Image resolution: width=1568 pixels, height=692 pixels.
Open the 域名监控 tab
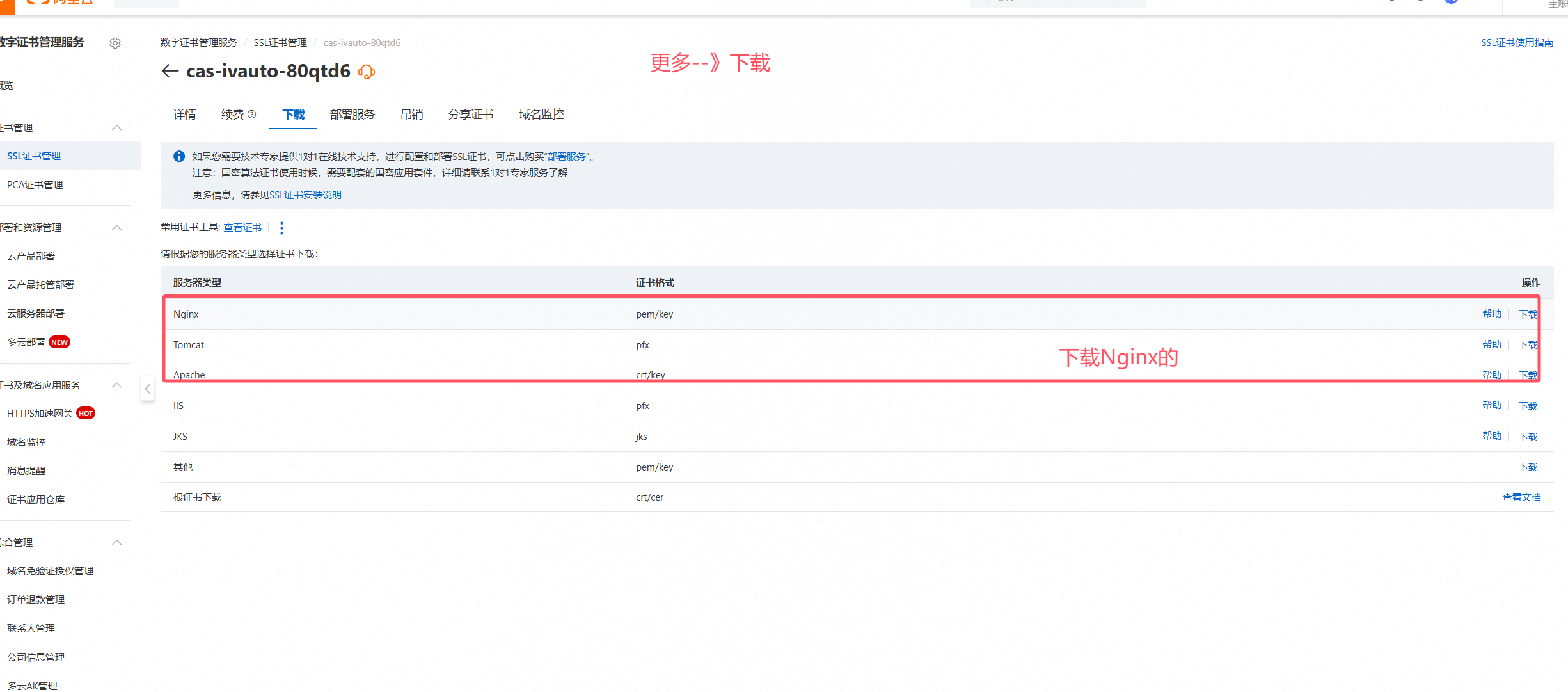click(541, 115)
